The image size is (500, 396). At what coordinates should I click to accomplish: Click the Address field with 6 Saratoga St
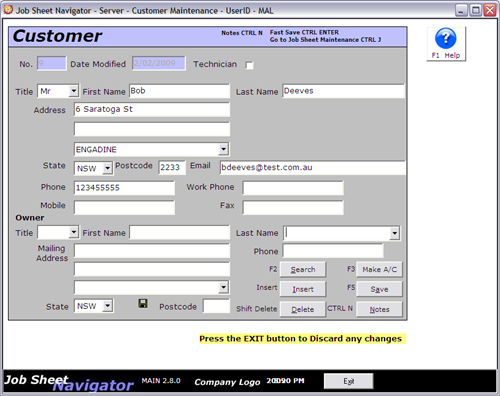[x=152, y=109]
